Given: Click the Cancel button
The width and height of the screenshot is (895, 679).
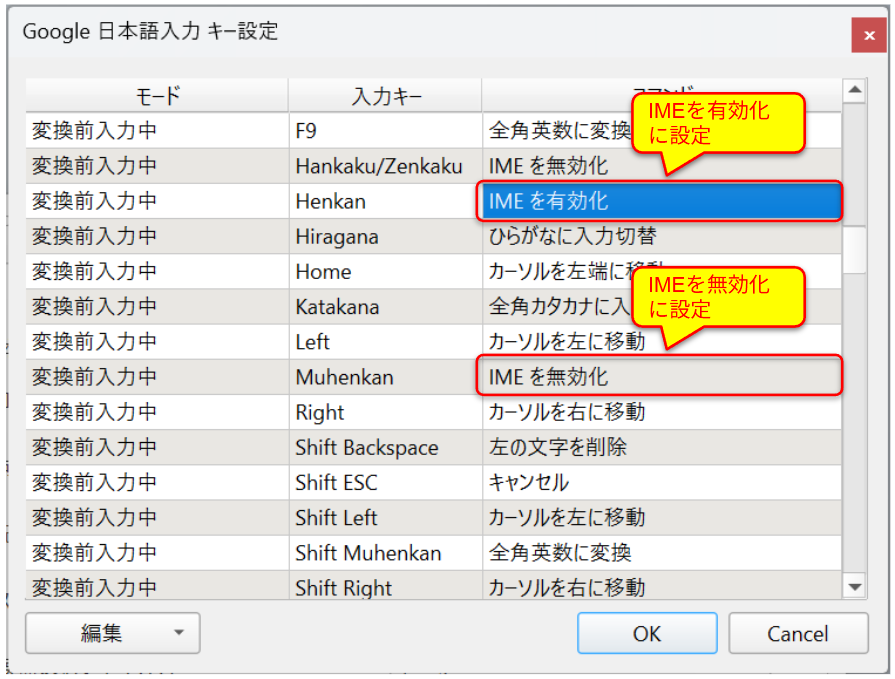Looking at the screenshot, I should tap(798, 633).
